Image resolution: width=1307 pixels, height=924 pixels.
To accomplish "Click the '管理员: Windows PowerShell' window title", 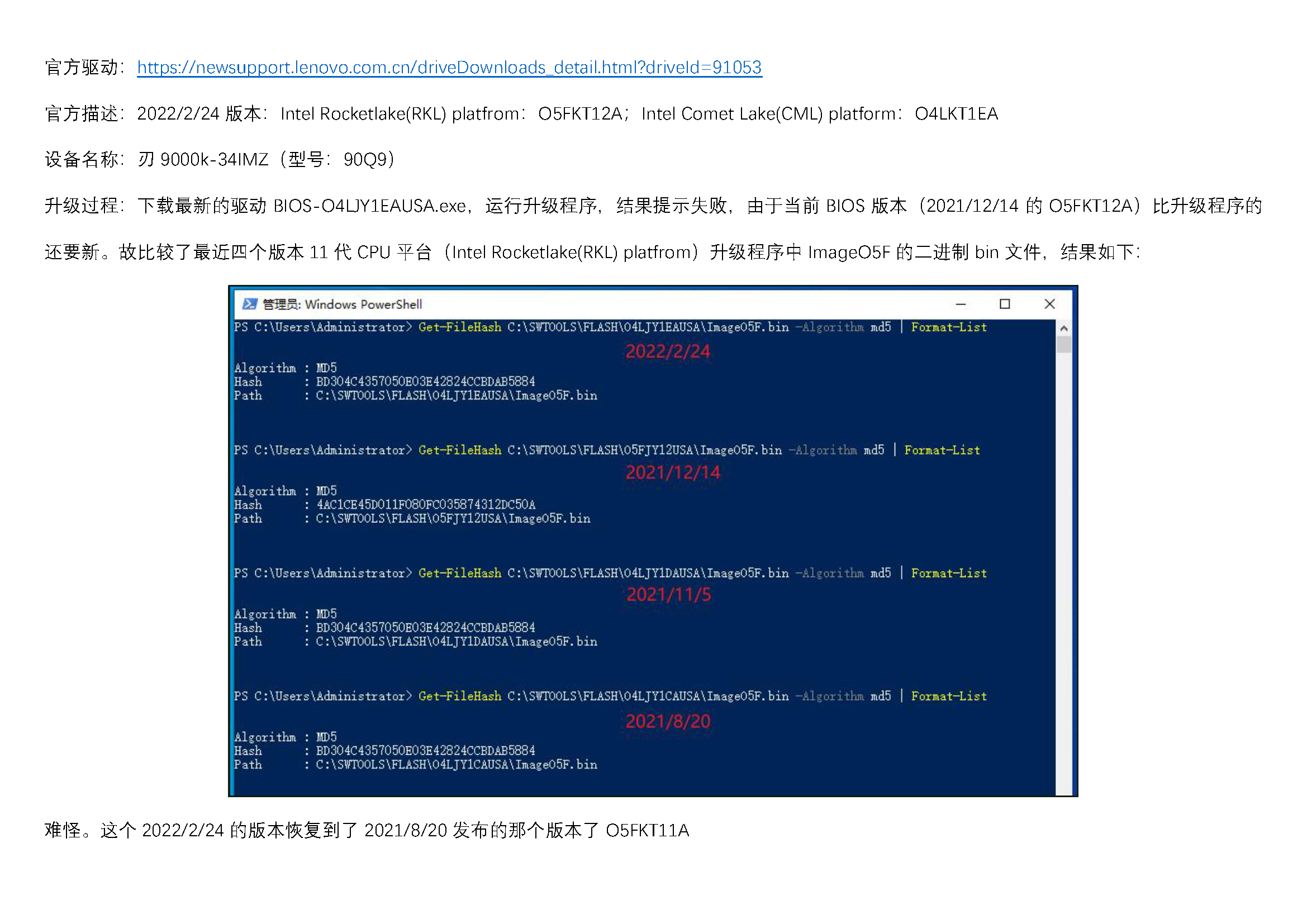I will [x=342, y=304].
